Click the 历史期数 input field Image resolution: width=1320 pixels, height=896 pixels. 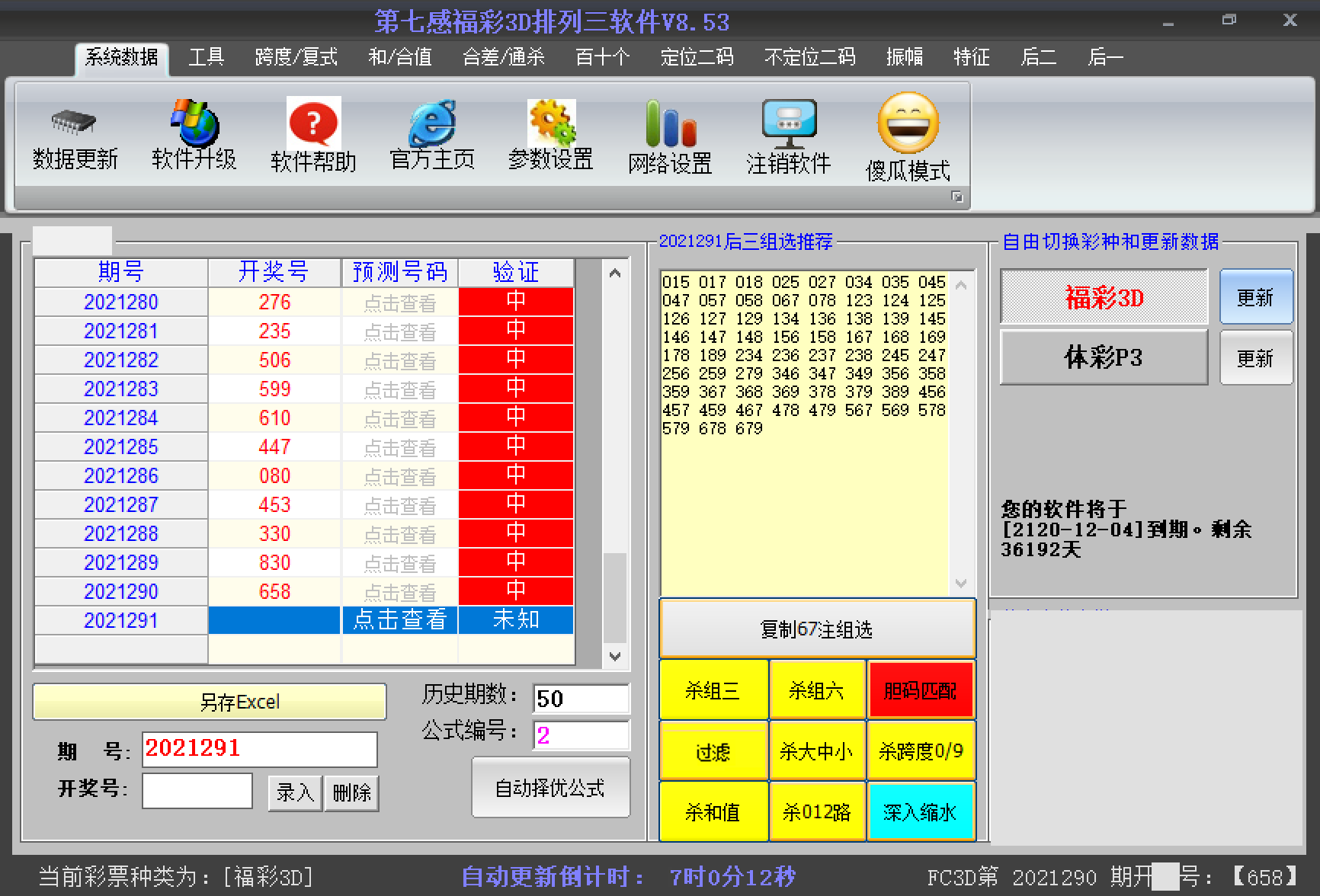tap(582, 699)
